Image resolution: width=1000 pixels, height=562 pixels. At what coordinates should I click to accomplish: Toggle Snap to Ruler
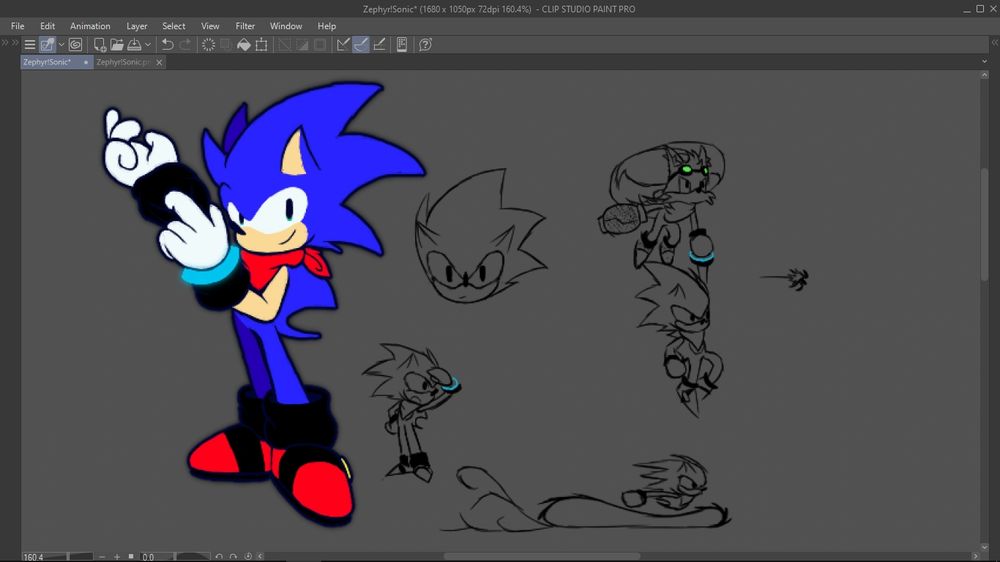coord(343,45)
